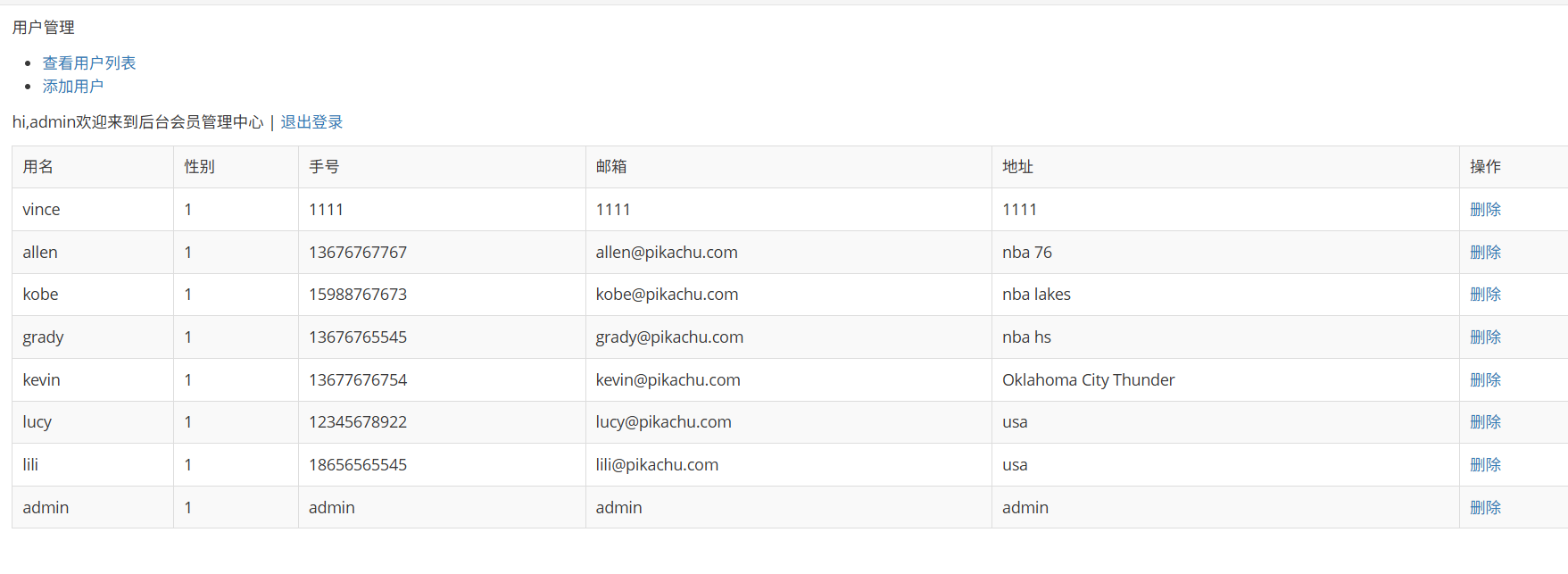Screen dimensions: 1568x574
Task: Open the 添加用户 link
Action: coord(73,87)
